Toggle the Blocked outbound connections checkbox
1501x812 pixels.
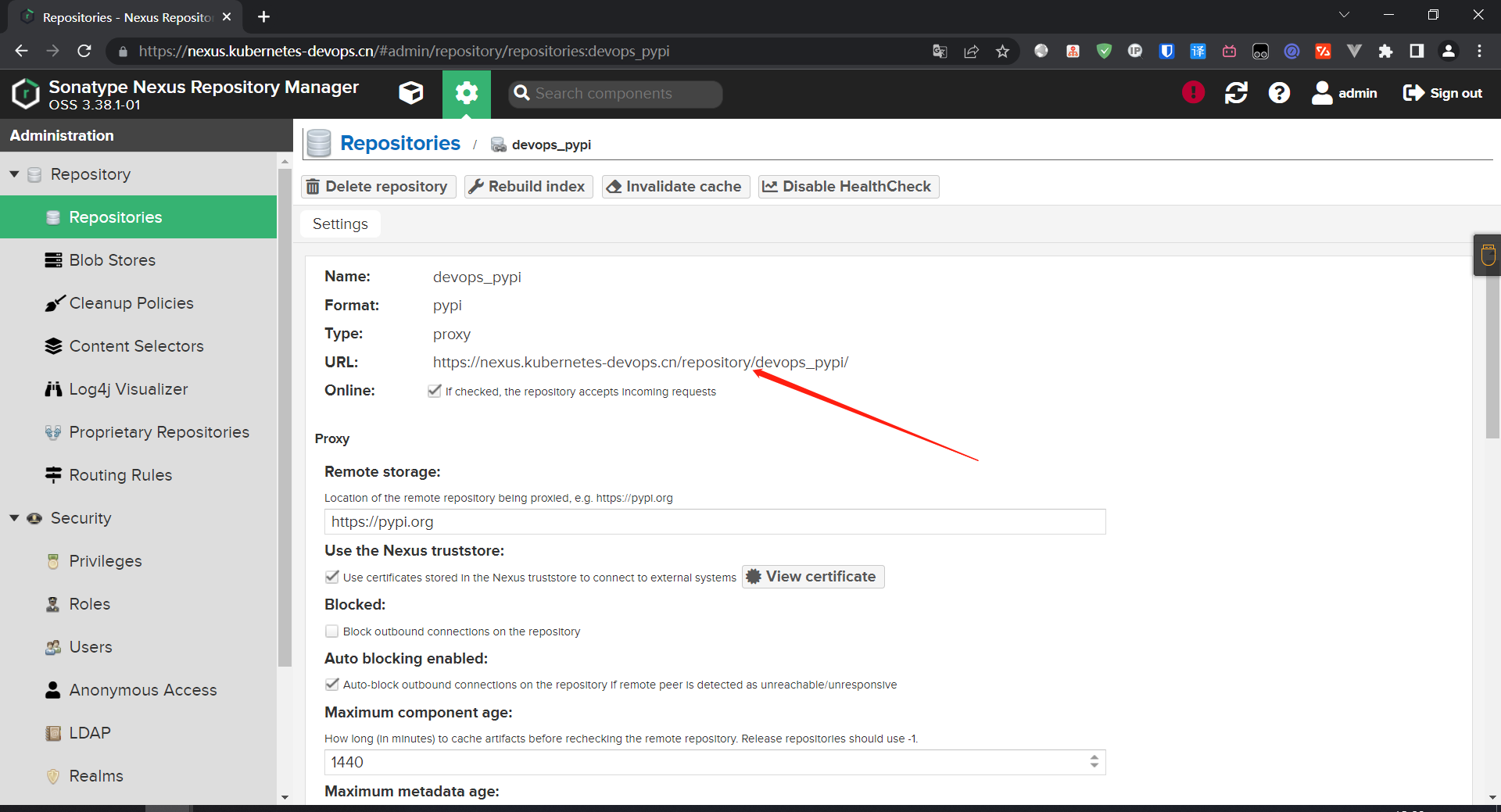[x=332, y=631]
